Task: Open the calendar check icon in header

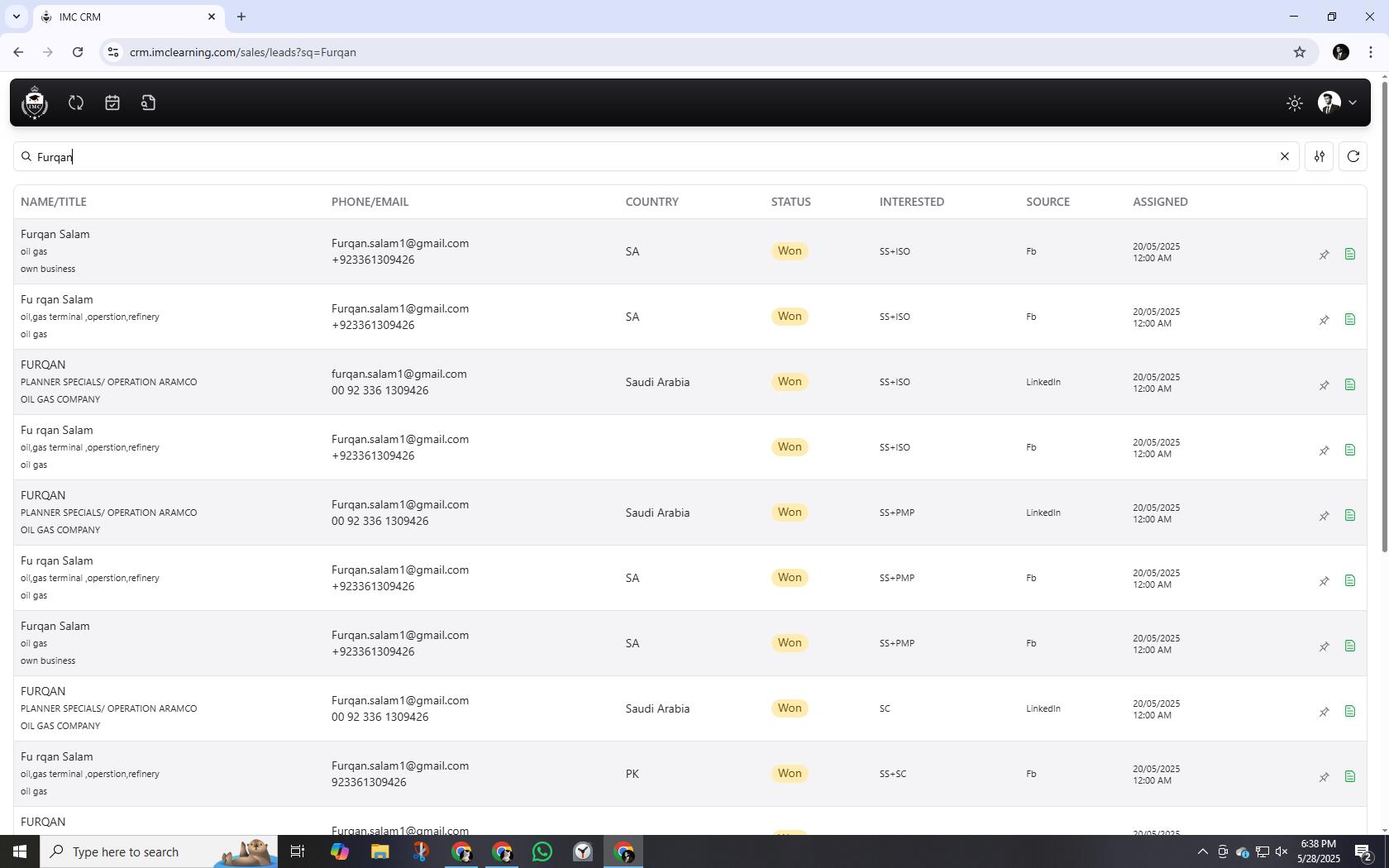Action: click(x=112, y=103)
